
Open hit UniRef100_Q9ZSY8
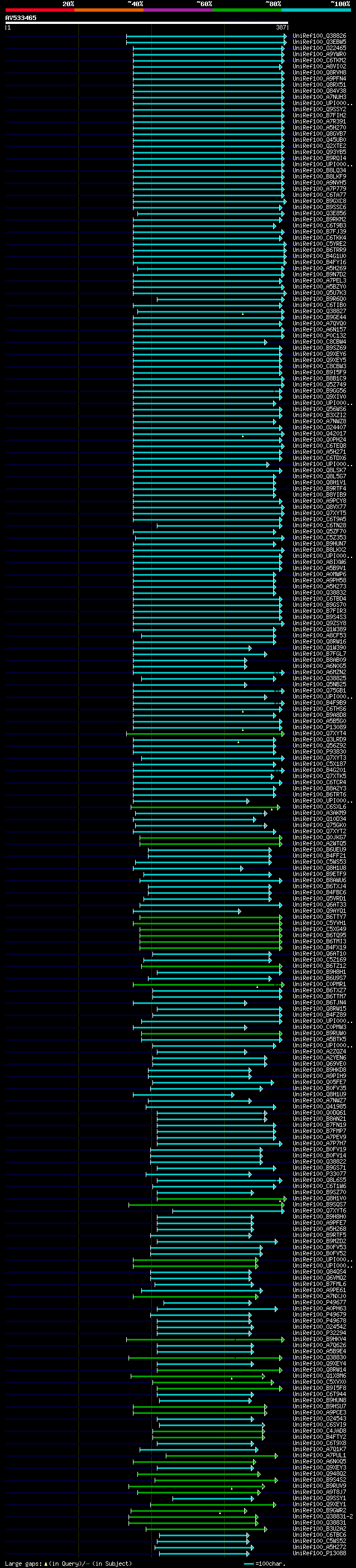319,624
